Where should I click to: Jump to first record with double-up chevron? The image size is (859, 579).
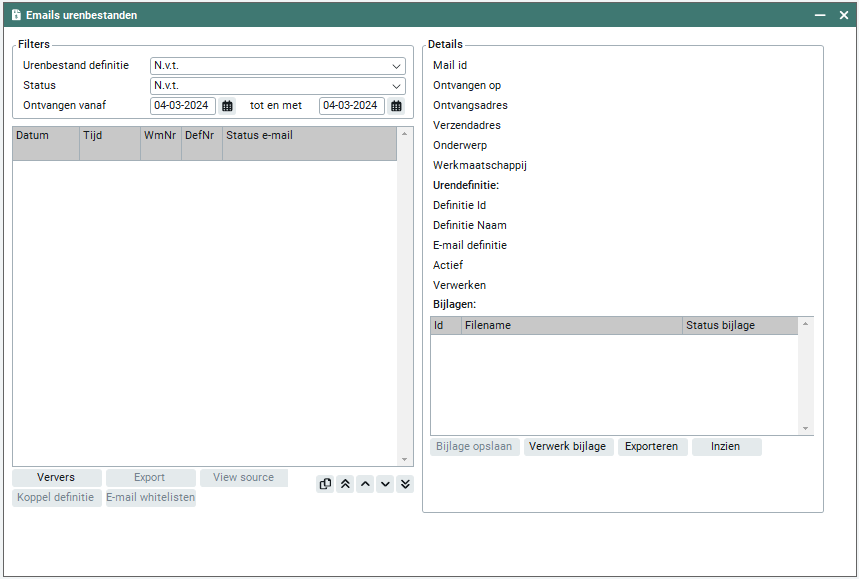point(345,484)
